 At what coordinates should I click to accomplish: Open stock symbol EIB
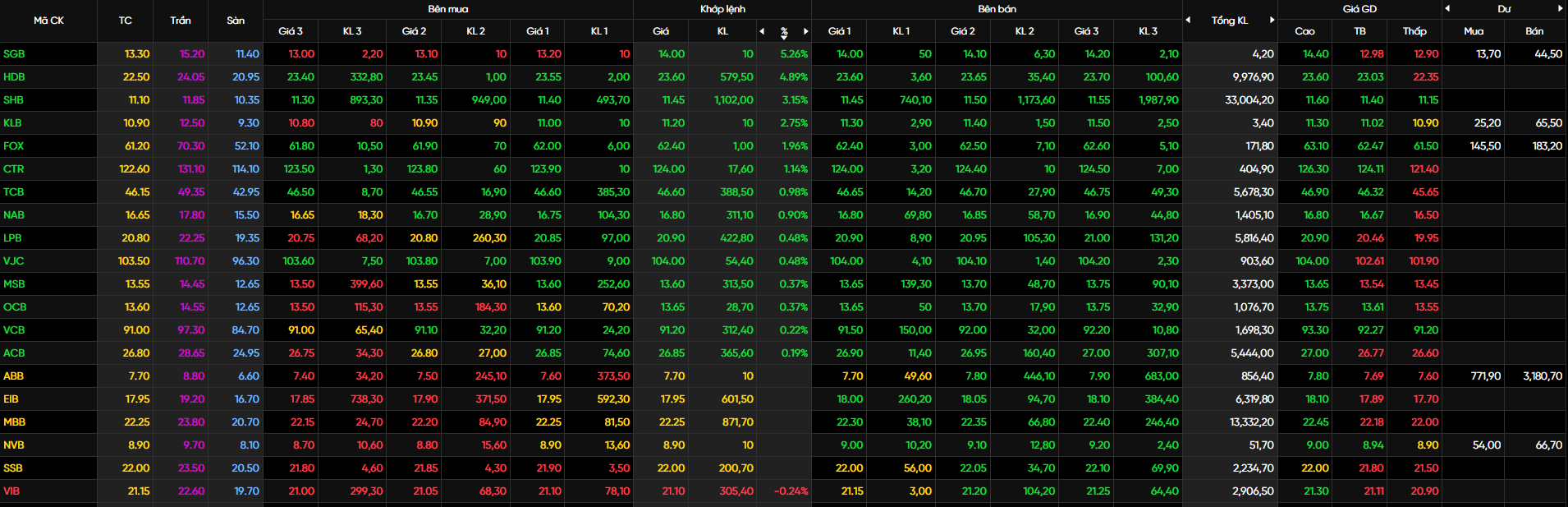(11, 399)
